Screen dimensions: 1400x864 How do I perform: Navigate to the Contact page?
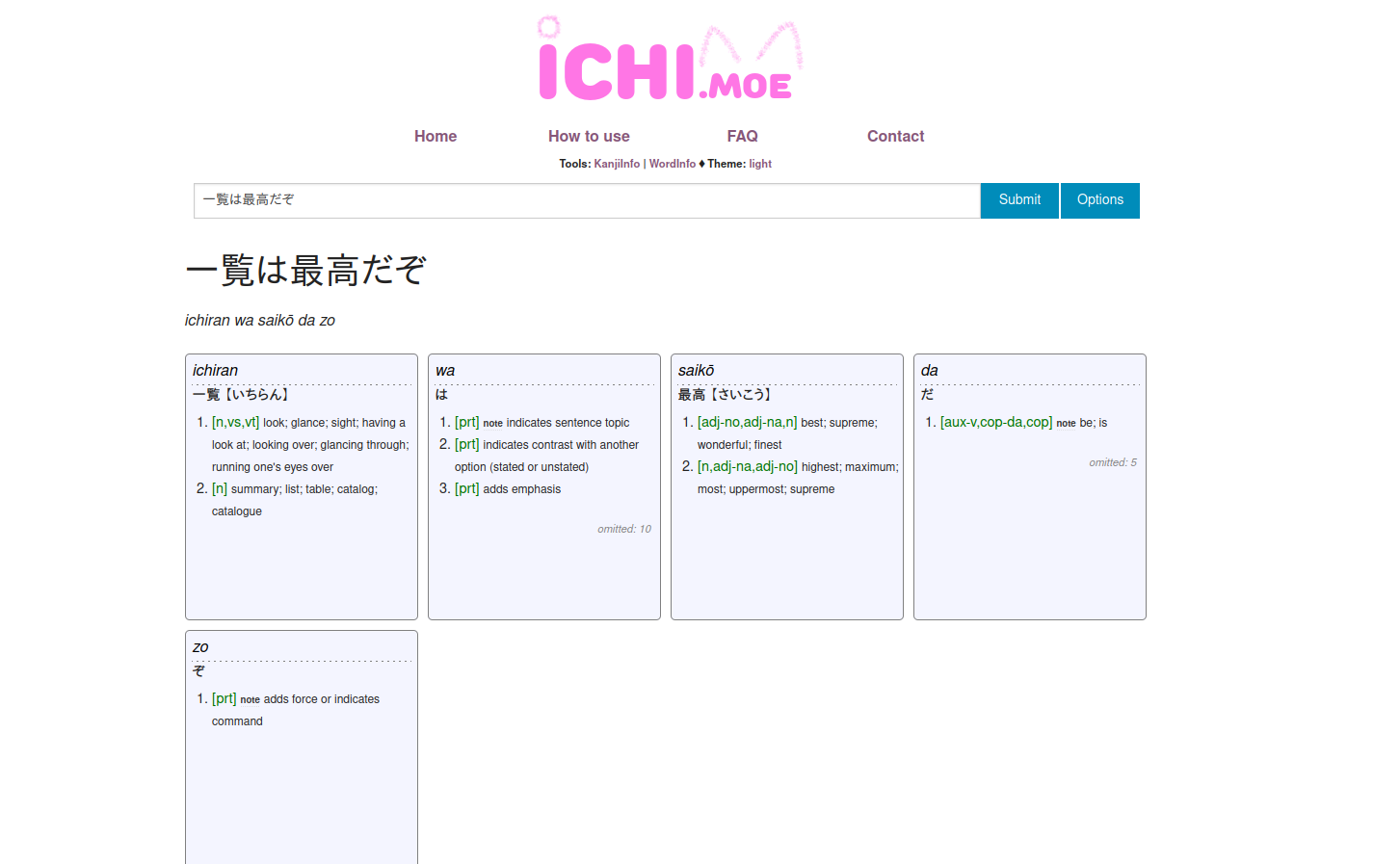click(x=895, y=137)
